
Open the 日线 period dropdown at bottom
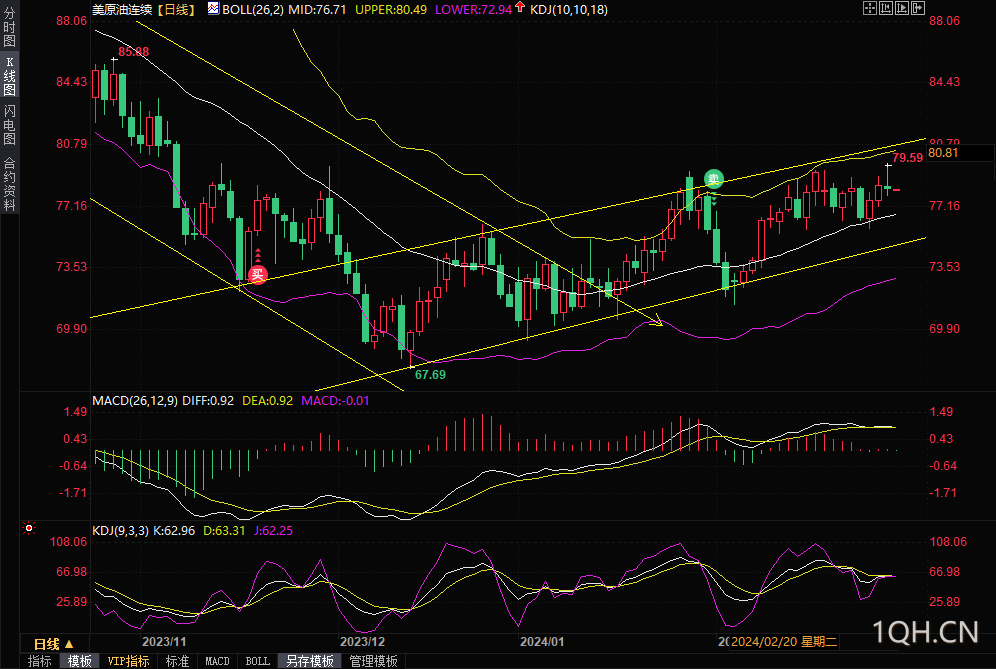point(53,643)
